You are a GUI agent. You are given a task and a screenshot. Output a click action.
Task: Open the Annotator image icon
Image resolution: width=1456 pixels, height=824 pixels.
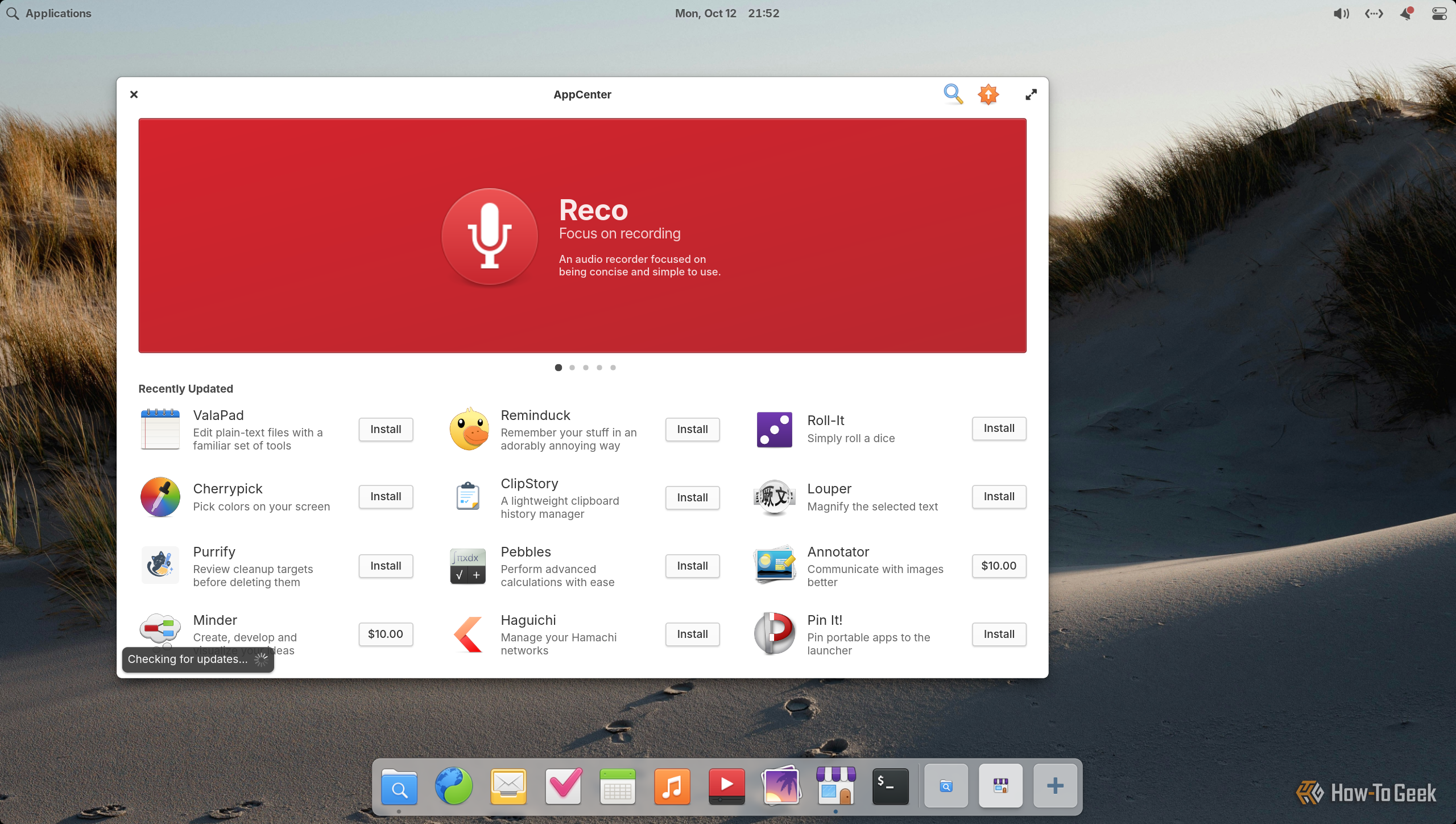click(774, 565)
